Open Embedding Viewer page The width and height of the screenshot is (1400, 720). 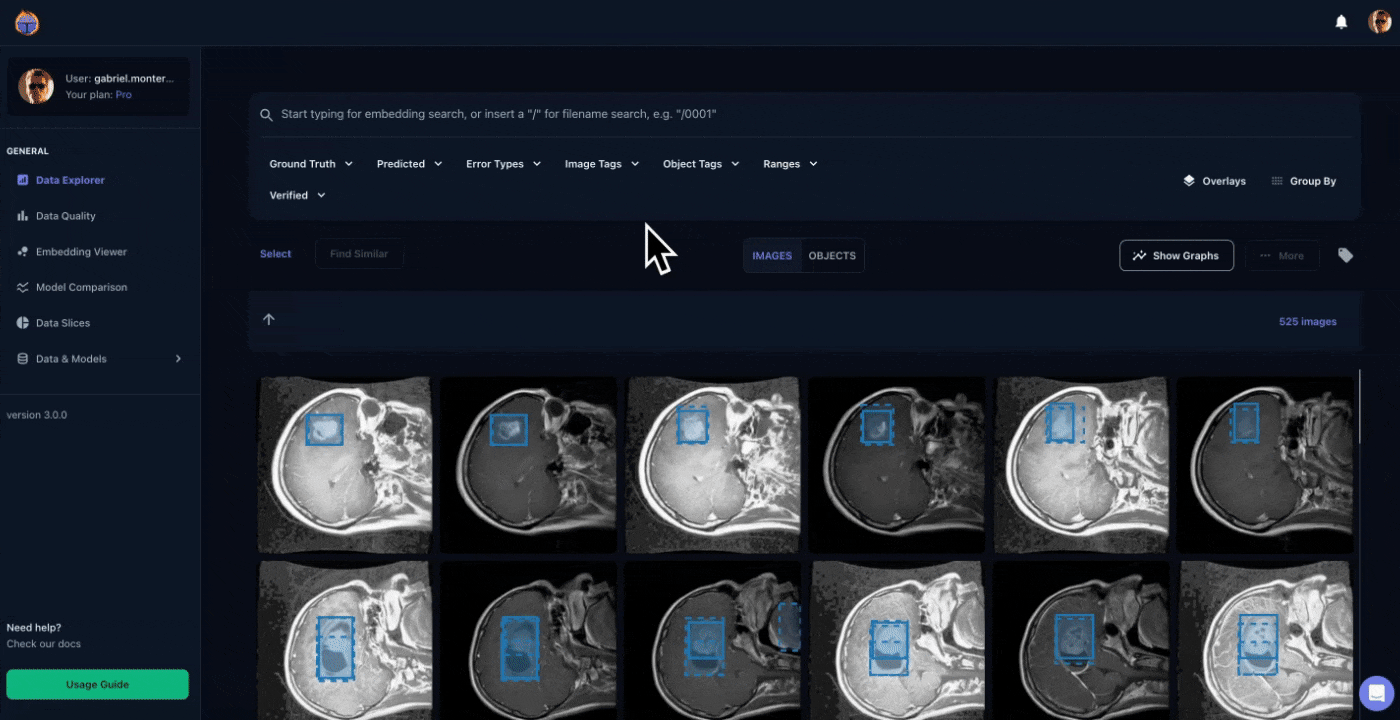81,252
